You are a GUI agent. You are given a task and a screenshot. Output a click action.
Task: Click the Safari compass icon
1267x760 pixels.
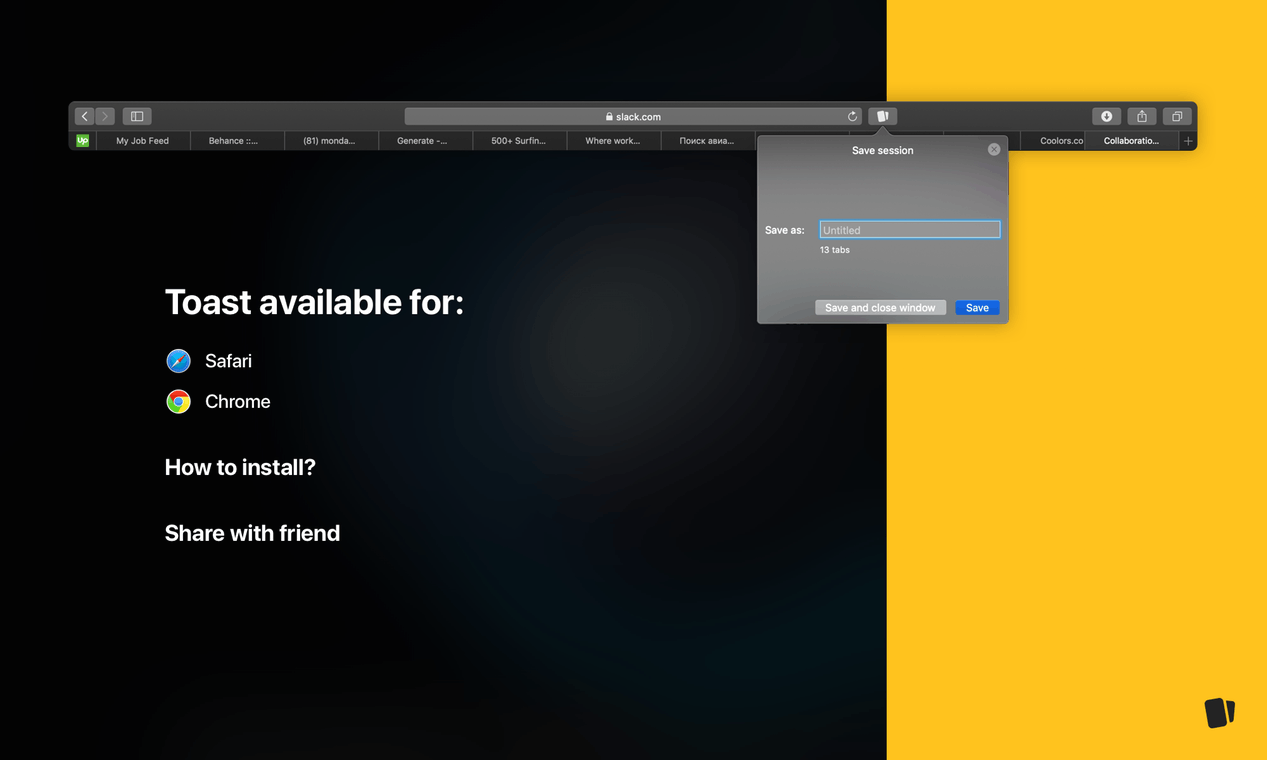coord(178,361)
